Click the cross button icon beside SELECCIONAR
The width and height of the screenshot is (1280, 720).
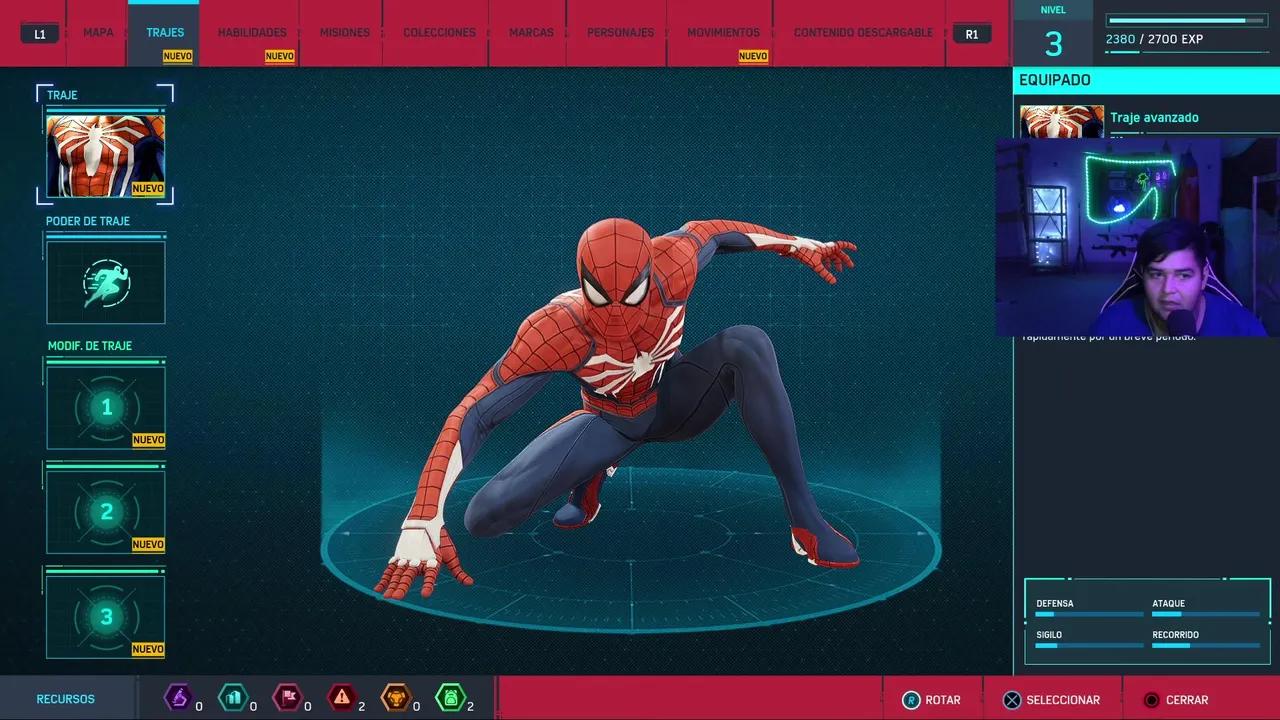[x=1012, y=700]
